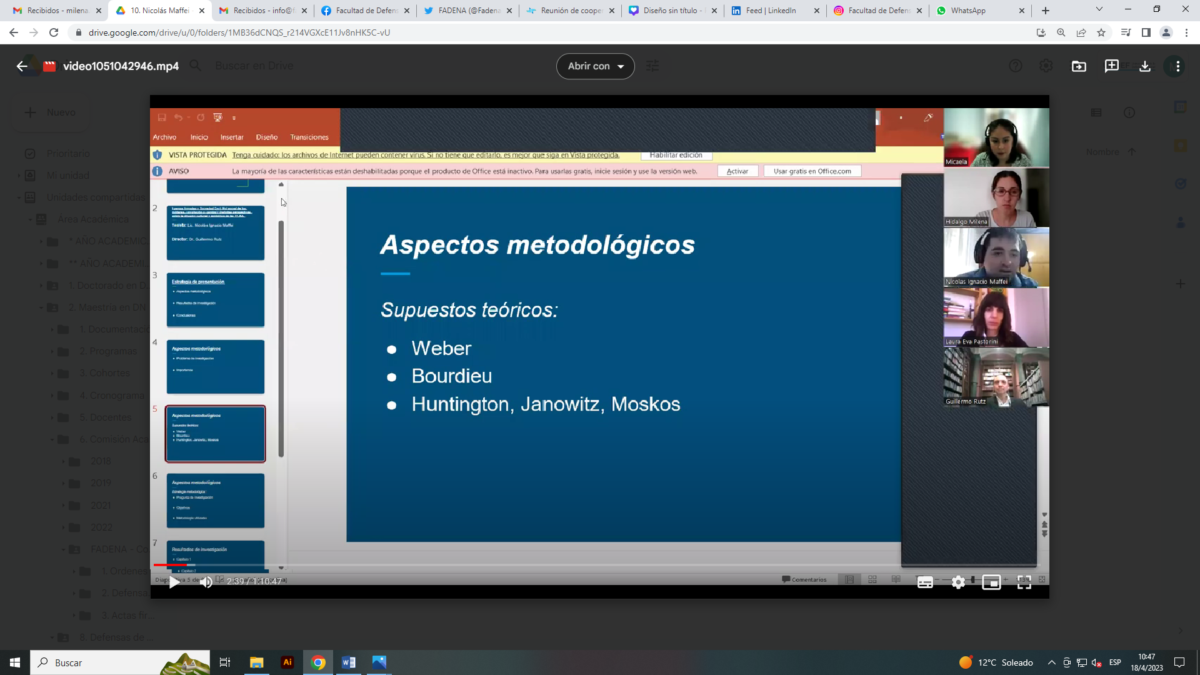Screen dimensions: 1200x675
Task: Switch to Facebook 'Facultad de Defensa' tab
Action: 363,10
